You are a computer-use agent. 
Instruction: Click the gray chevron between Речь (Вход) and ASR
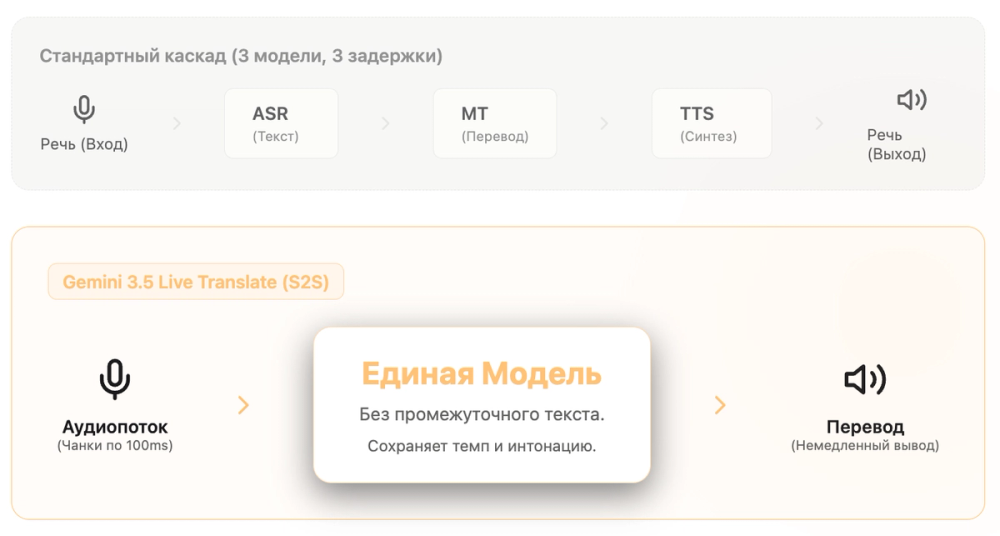point(177,123)
